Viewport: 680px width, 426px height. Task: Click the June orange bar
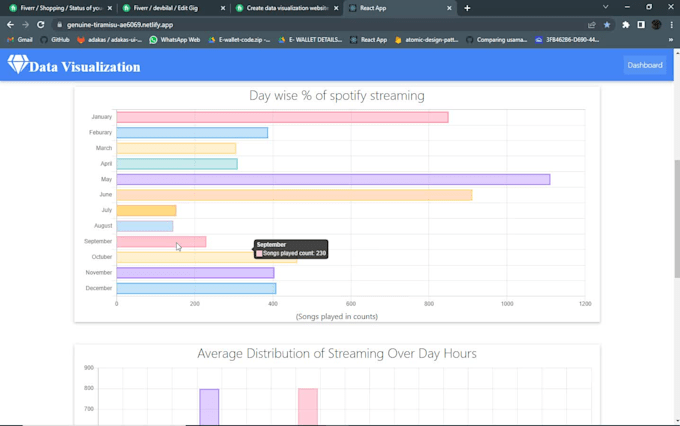click(294, 195)
